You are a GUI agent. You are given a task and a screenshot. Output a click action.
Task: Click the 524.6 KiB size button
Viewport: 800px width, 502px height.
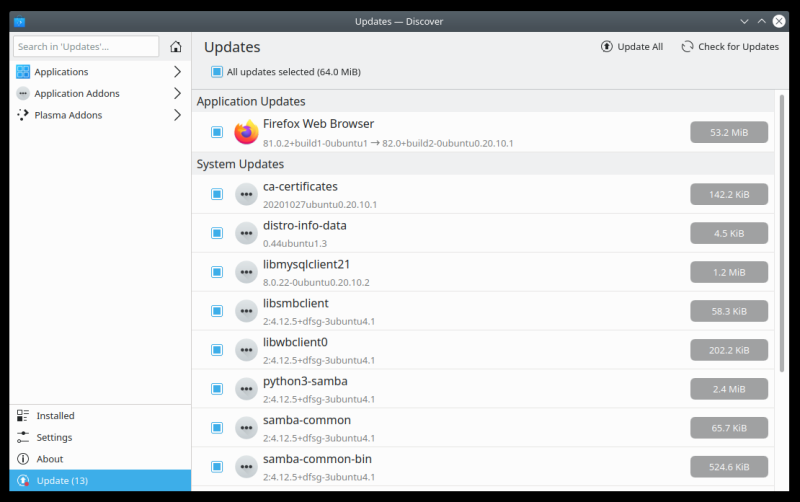coord(729,467)
